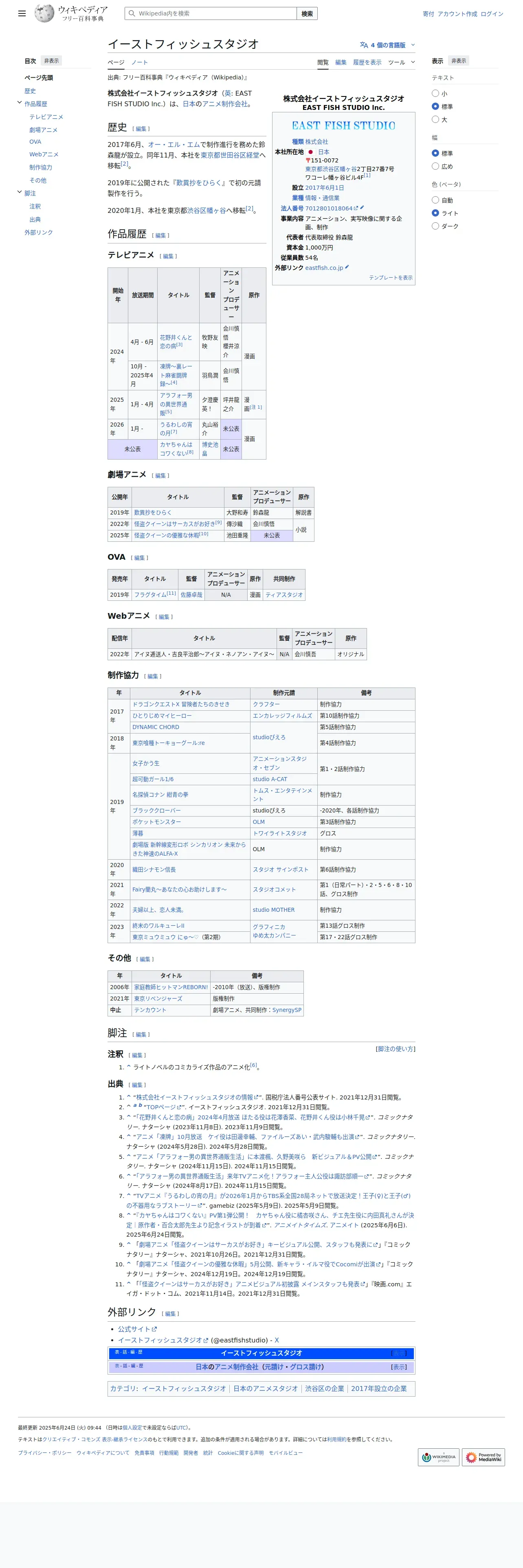The image size is (523, 1568).
Task: Click the magnifier icon in search box
Action: 132,13
